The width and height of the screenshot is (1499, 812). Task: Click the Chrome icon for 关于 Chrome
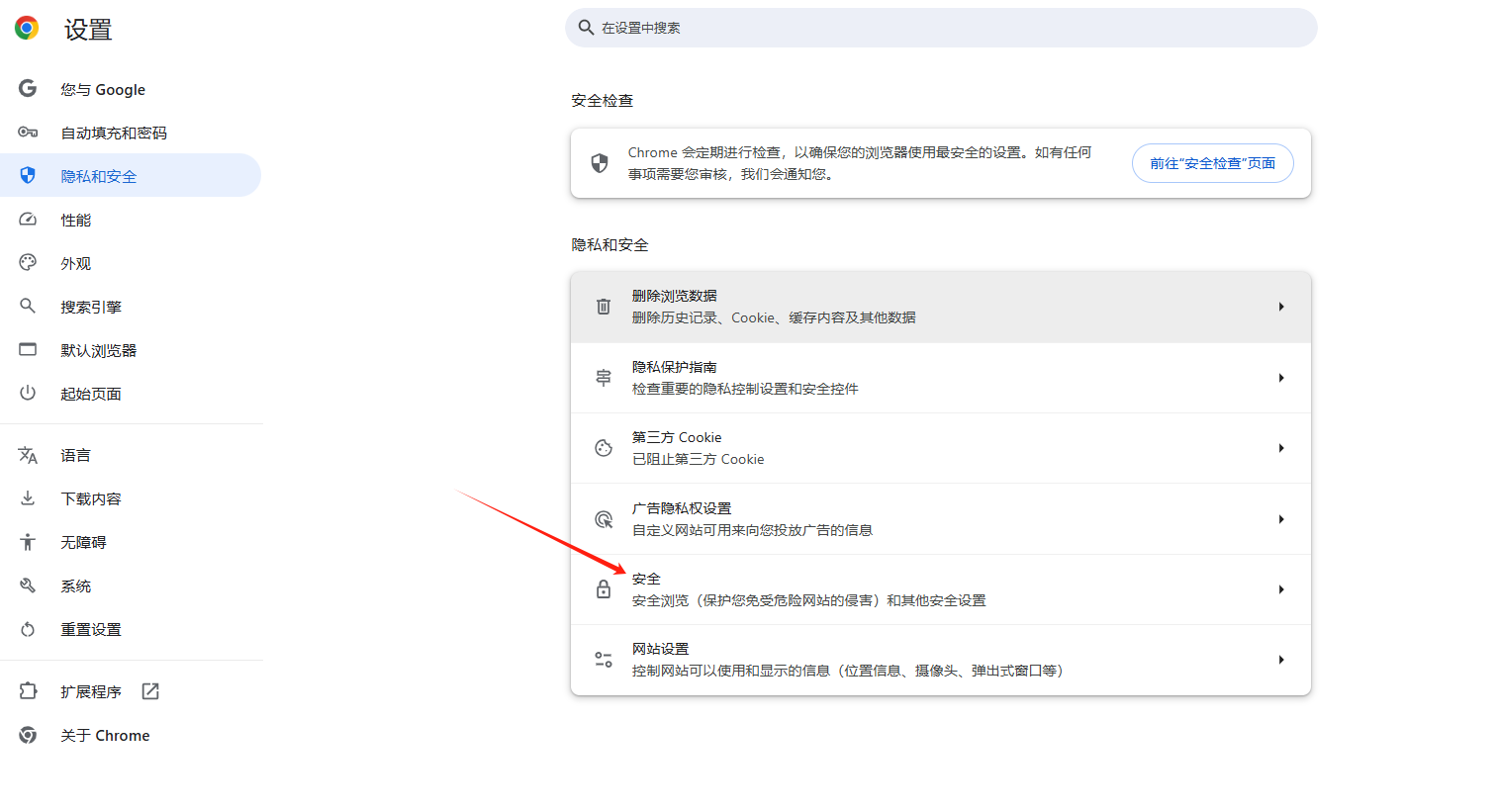coord(28,735)
